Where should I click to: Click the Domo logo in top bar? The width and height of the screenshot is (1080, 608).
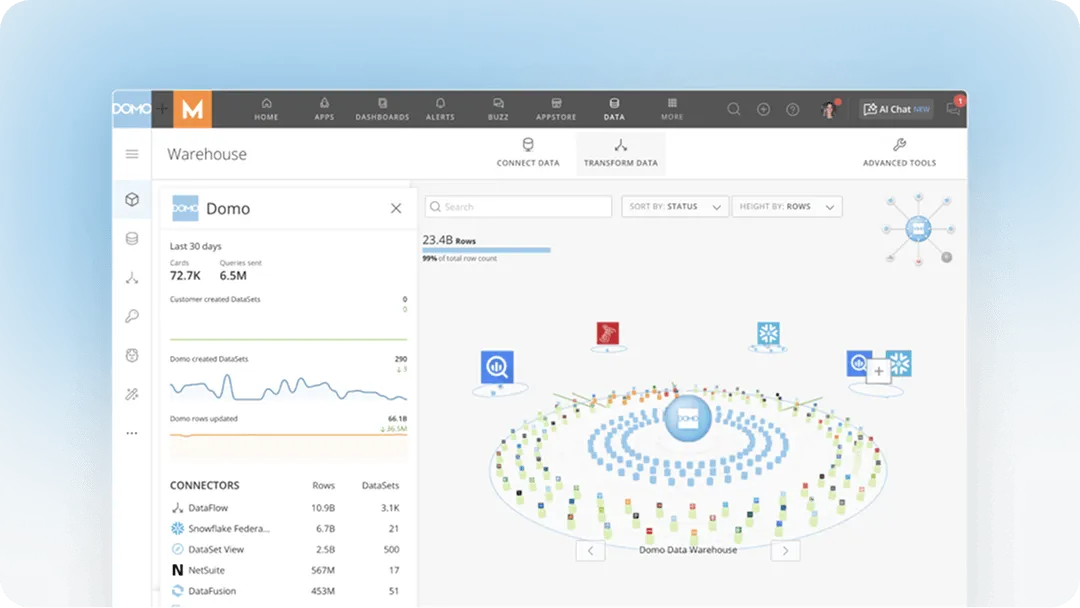(132, 109)
